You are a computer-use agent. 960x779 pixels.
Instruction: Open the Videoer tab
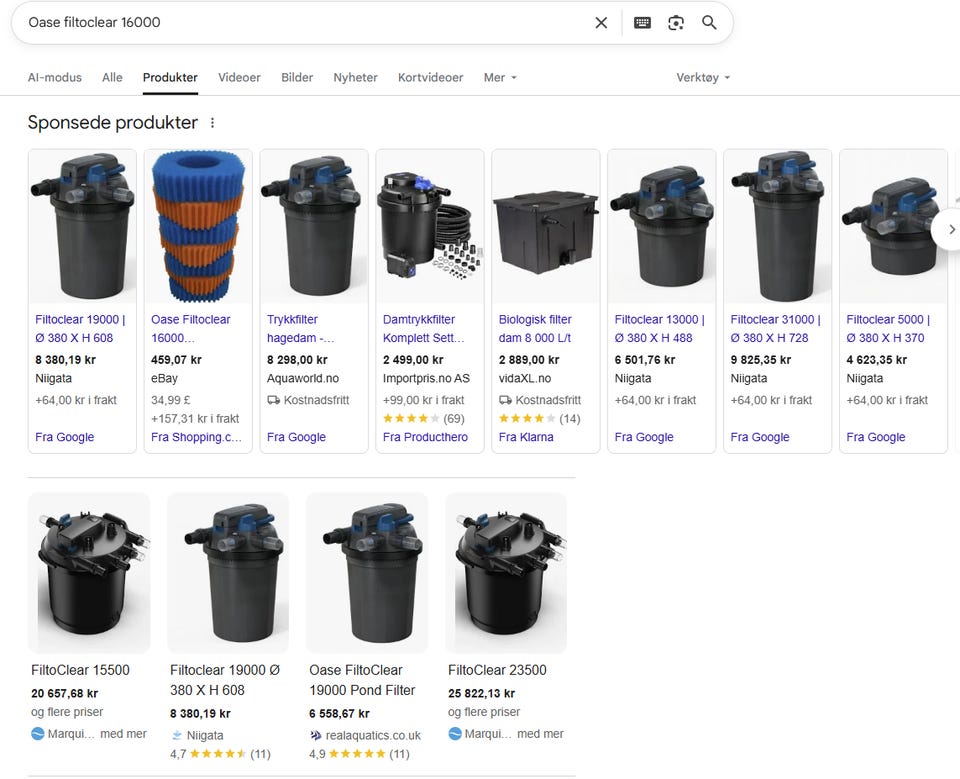(x=239, y=78)
